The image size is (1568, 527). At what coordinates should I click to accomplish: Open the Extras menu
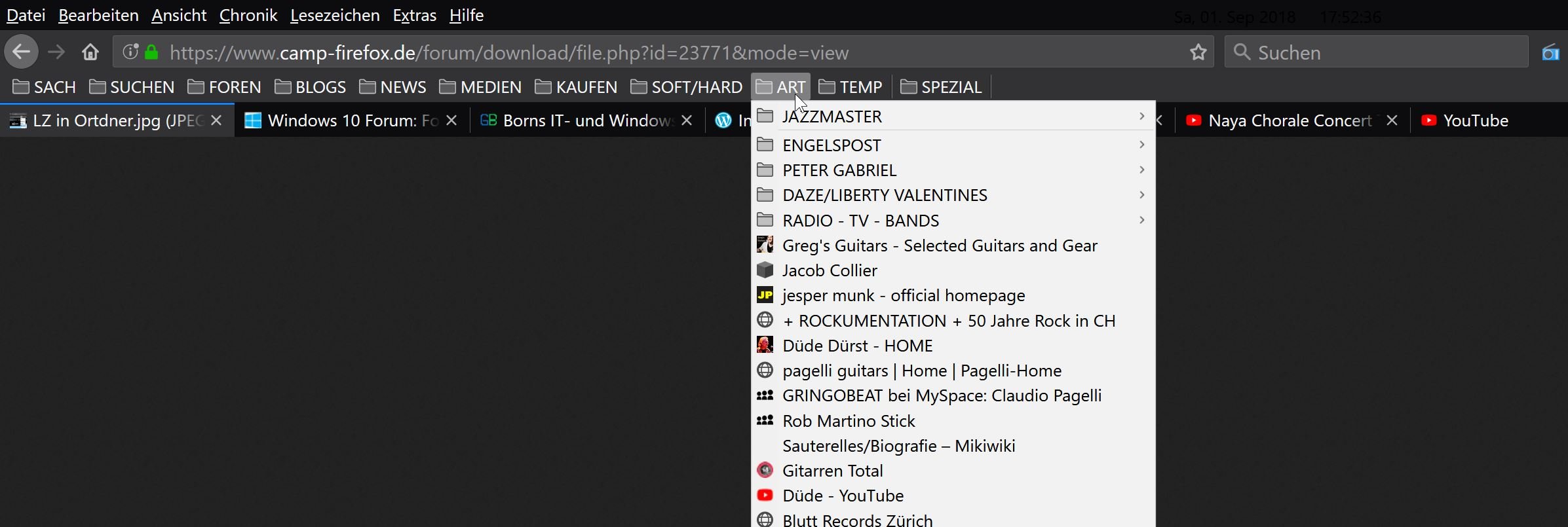tap(415, 15)
